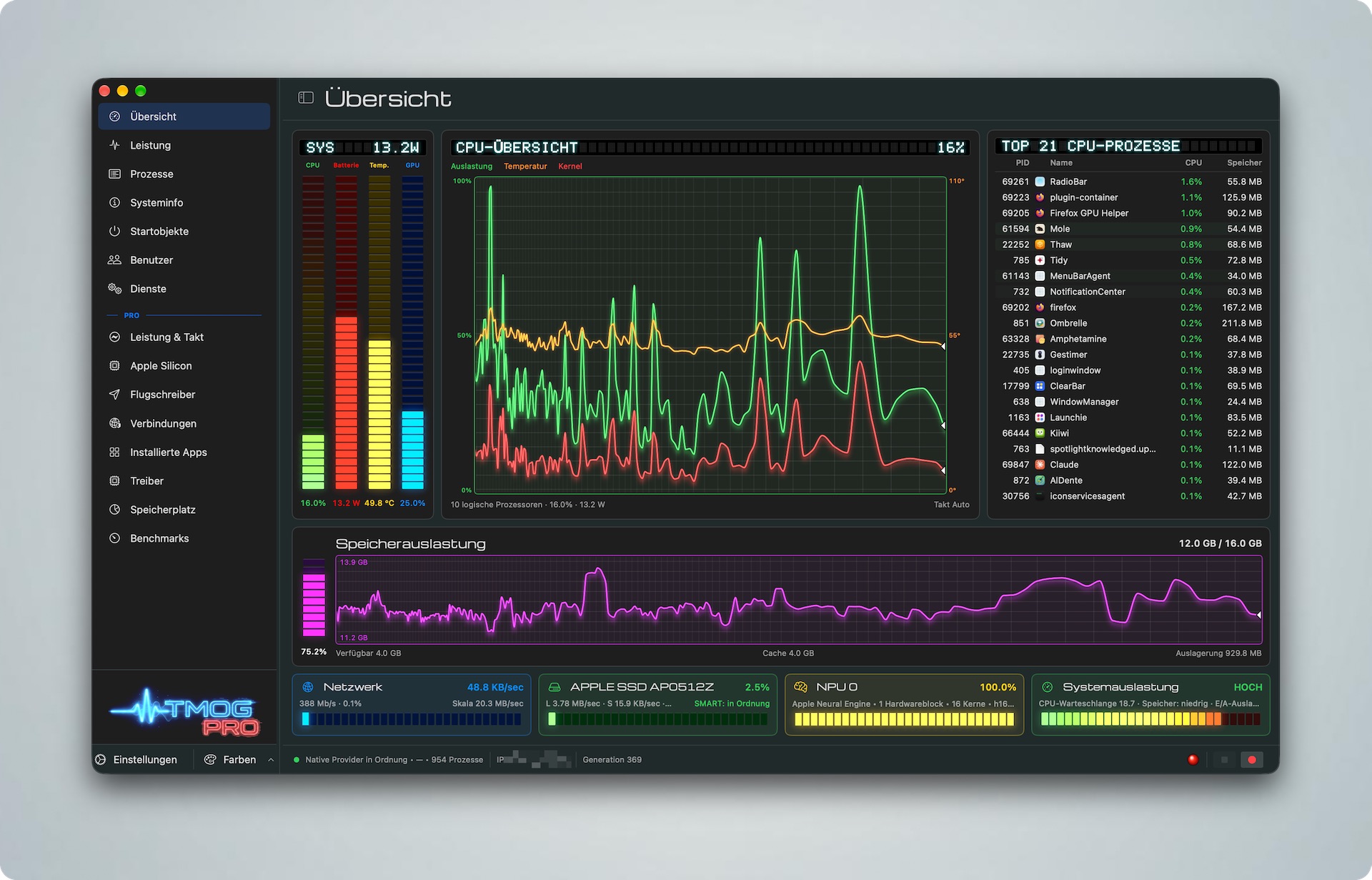Open the Leistung section in sidebar
1372x880 pixels.
click(x=184, y=145)
